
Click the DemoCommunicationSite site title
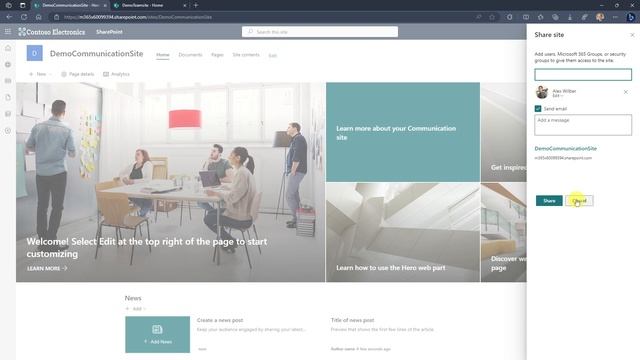(x=97, y=53)
